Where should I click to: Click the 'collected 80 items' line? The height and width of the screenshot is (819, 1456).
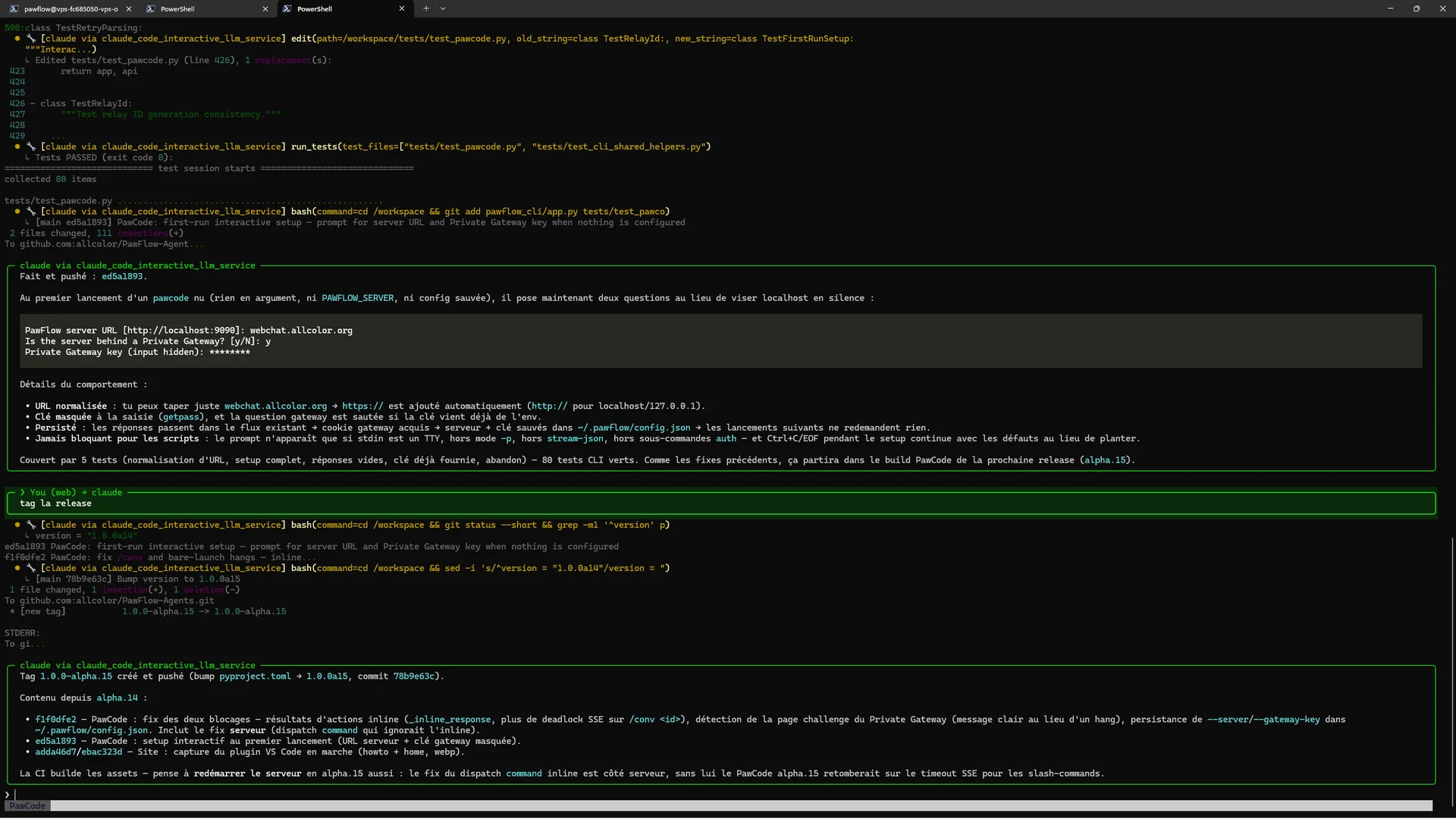pos(50,180)
